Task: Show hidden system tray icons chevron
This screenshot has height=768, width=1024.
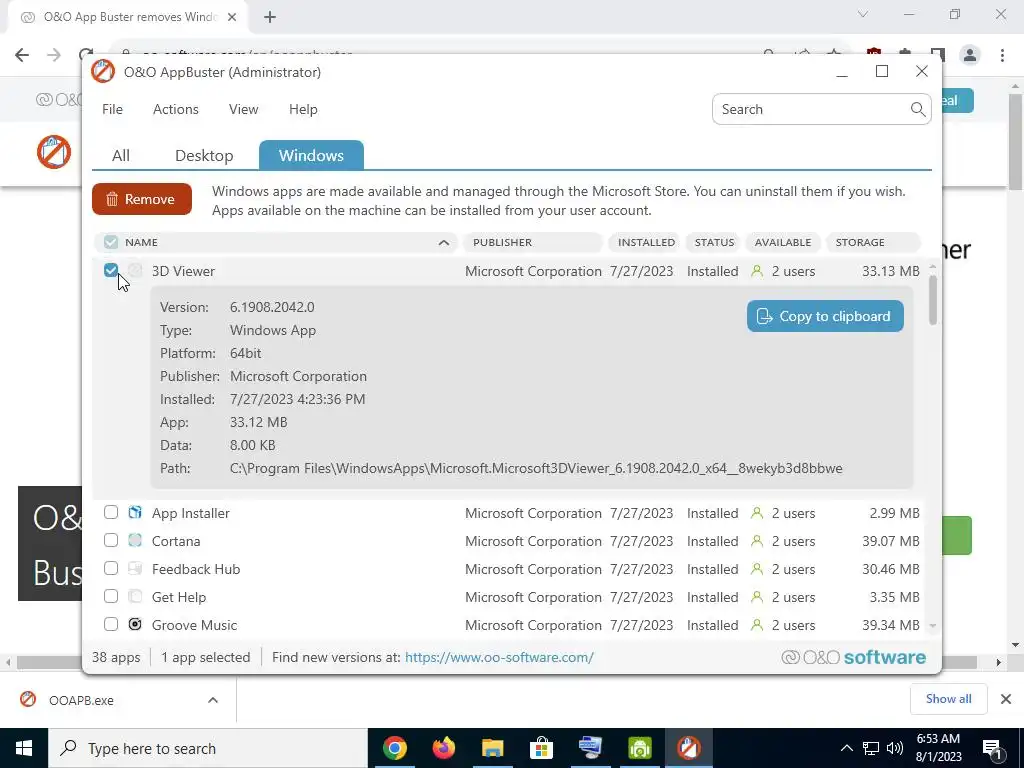Action: click(x=846, y=748)
